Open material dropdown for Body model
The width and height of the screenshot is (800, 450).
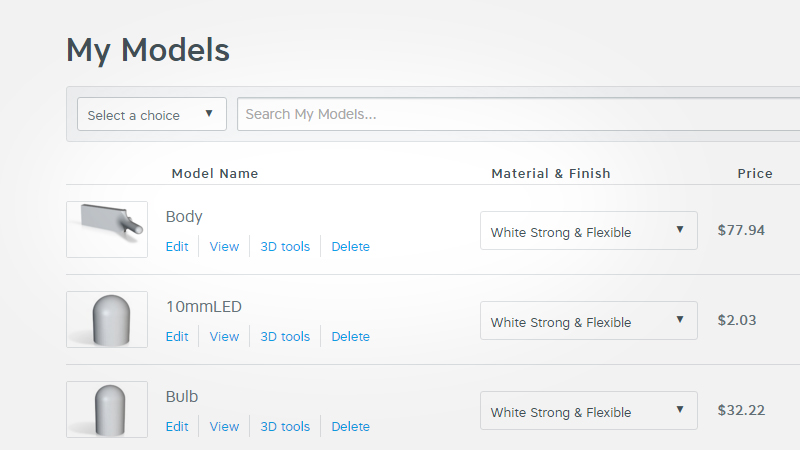point(589,231)
